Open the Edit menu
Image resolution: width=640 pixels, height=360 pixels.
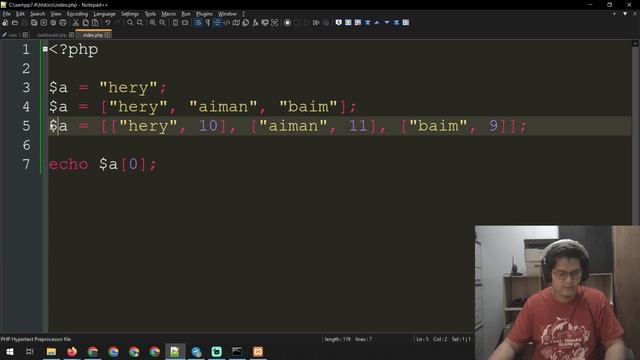point(20,14)
